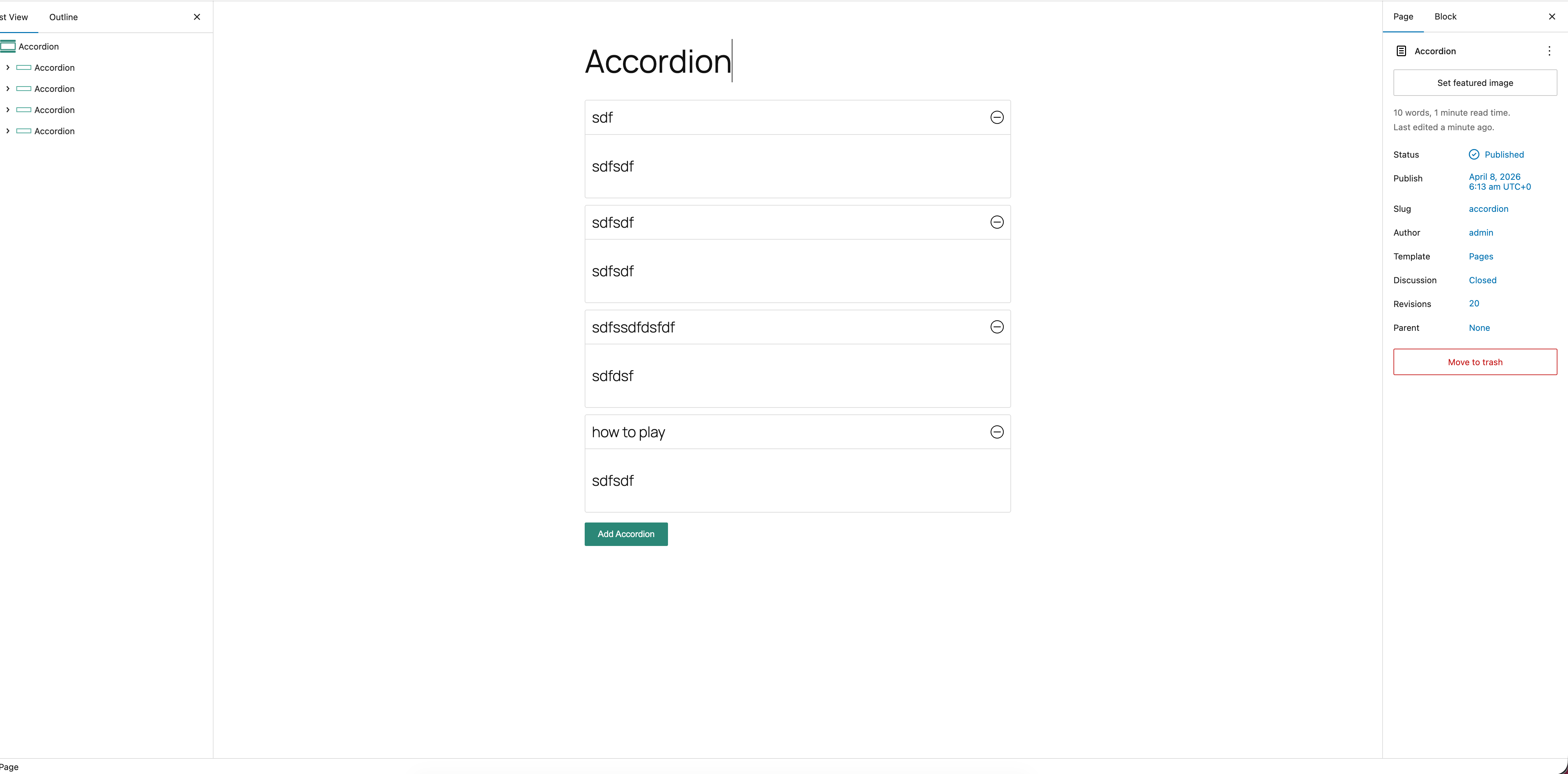Switch to the Outline tab
Viewport: 1568px width, 774px height.
click(x=63, y=17)
